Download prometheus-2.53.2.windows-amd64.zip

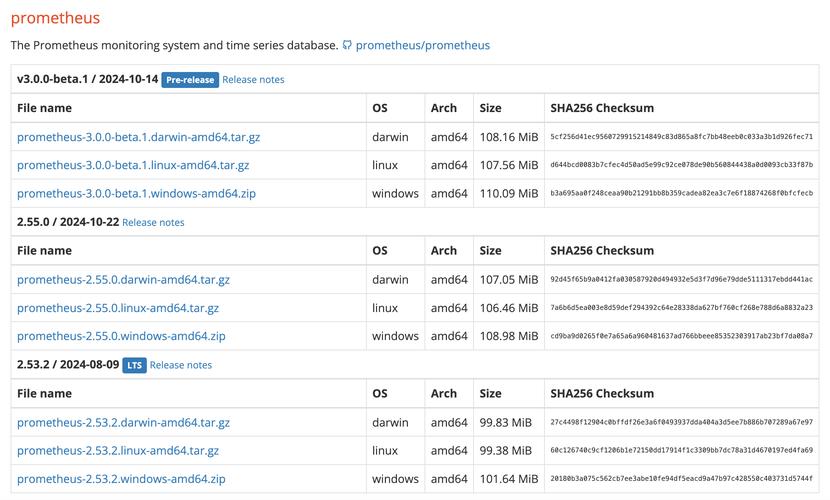[x=121, y=478]
